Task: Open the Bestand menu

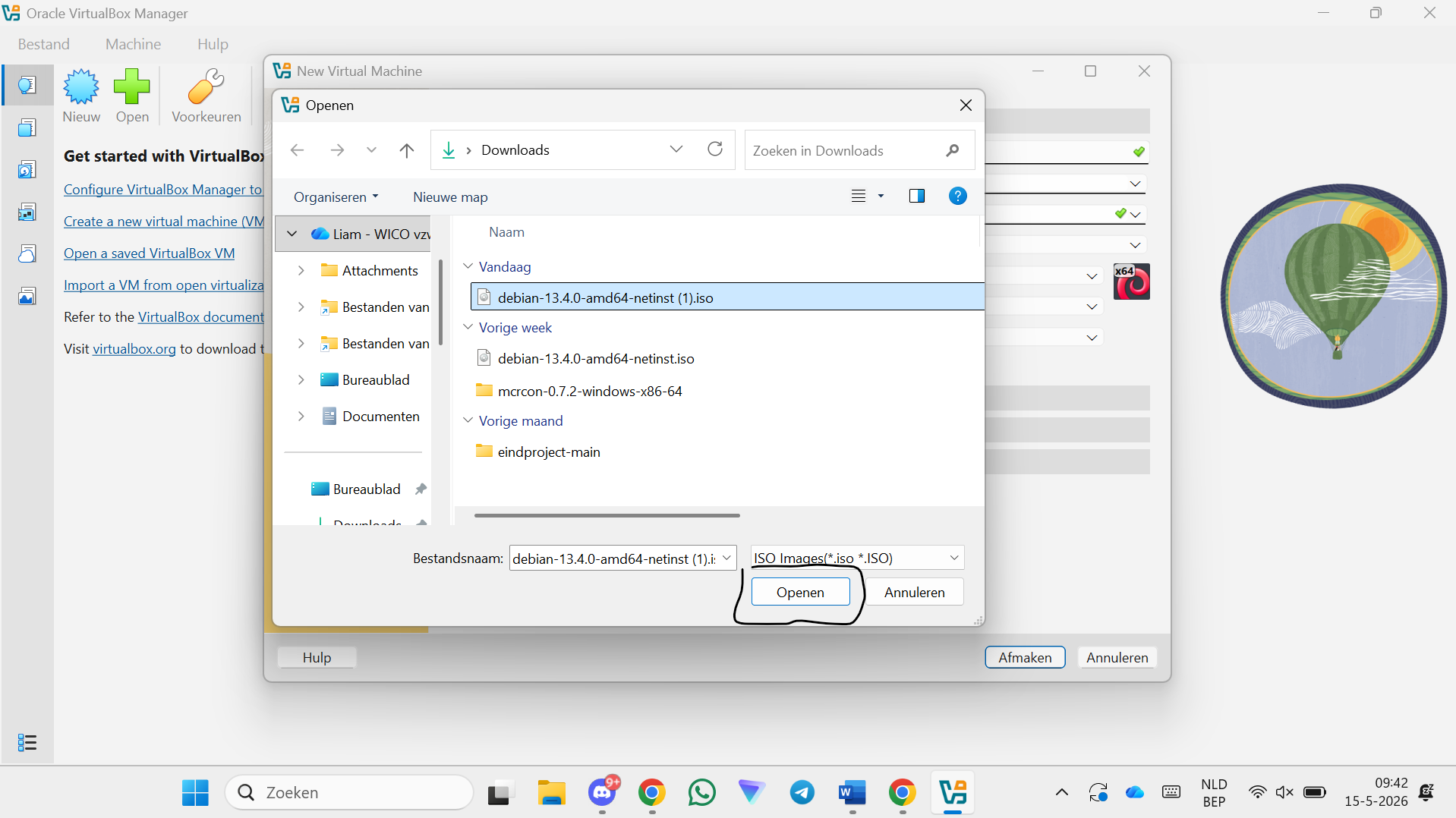Action: pos(44,44)
